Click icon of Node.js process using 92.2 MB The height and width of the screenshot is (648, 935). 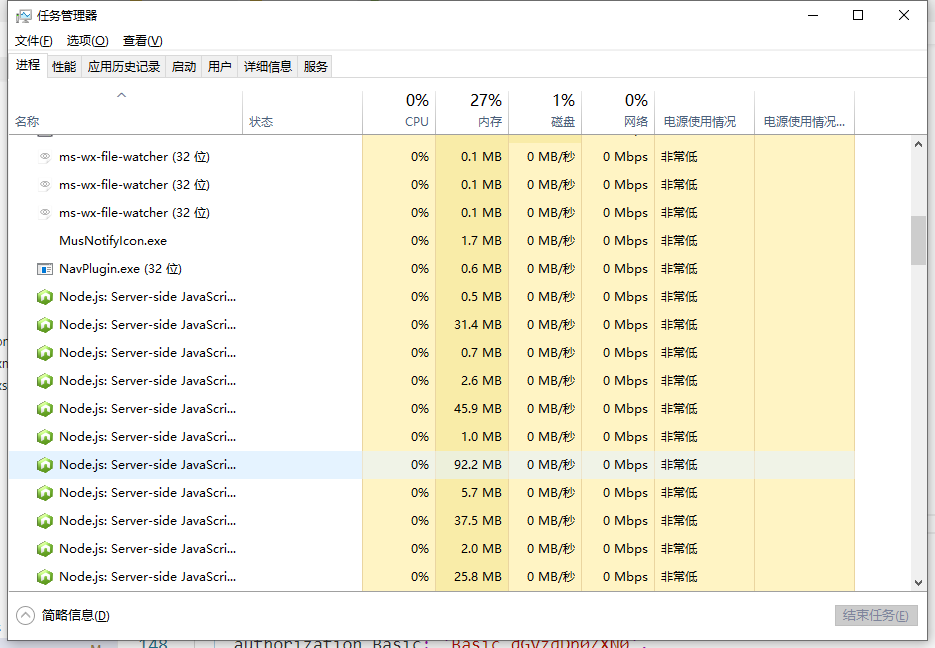(x=45, y=465)
